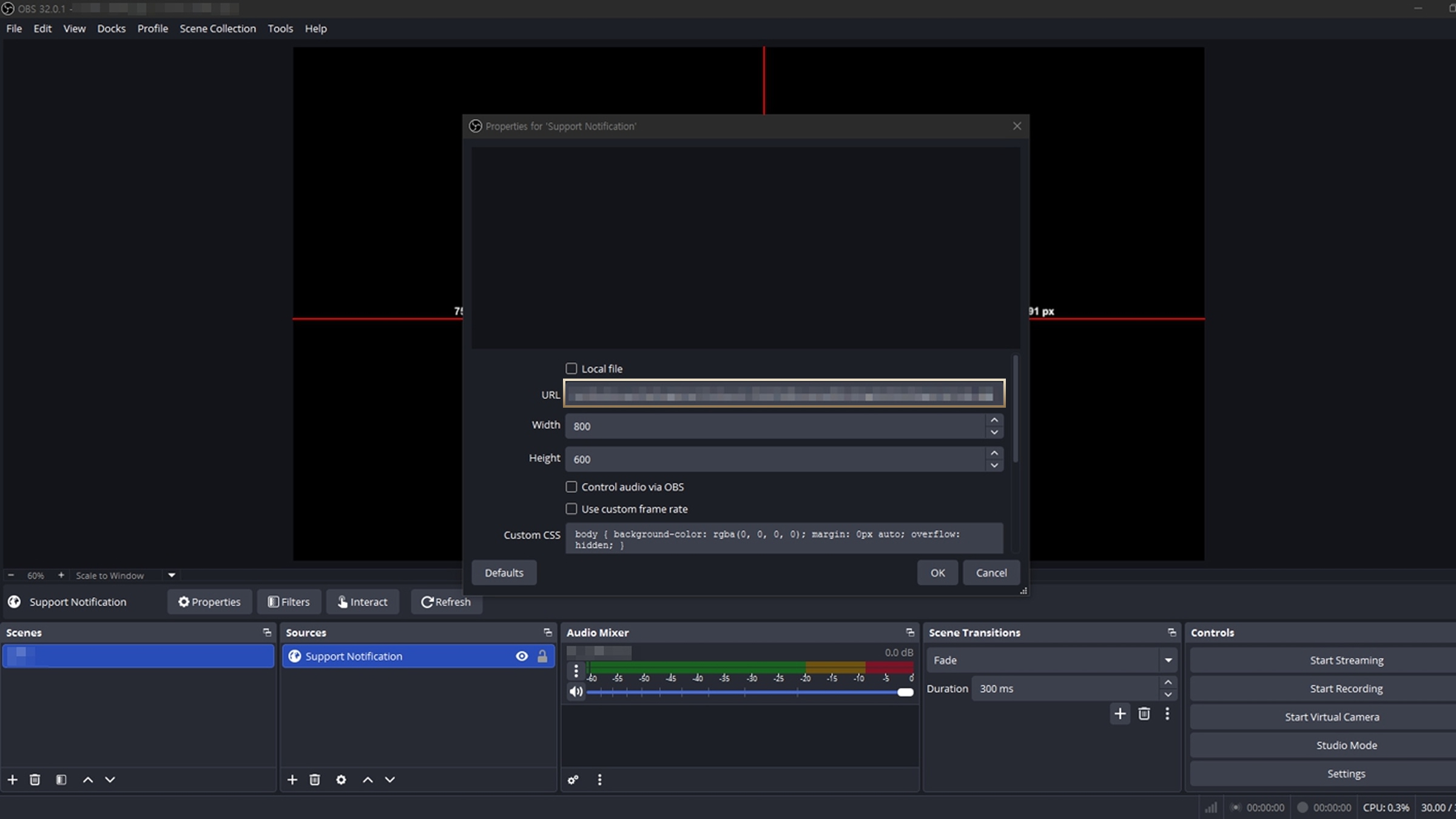Viewport: 1456px width, 819px height.
Task: Unlock the Support Notification source
Action: 542,656
